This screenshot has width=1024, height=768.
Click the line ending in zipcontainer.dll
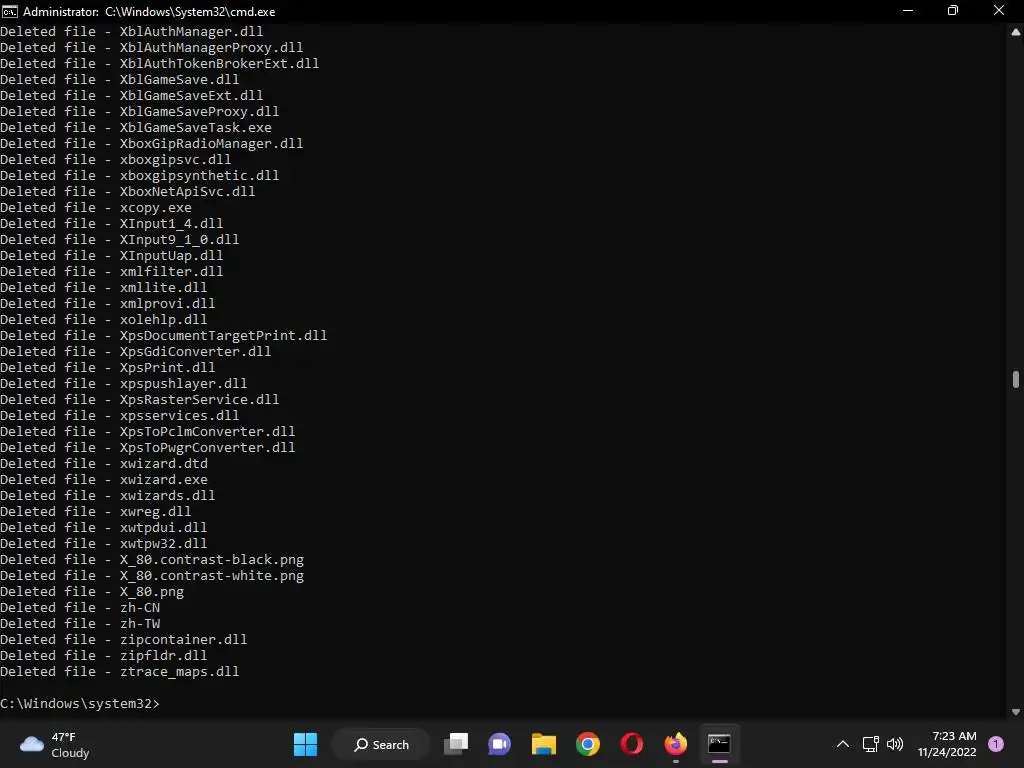point(124,639)
